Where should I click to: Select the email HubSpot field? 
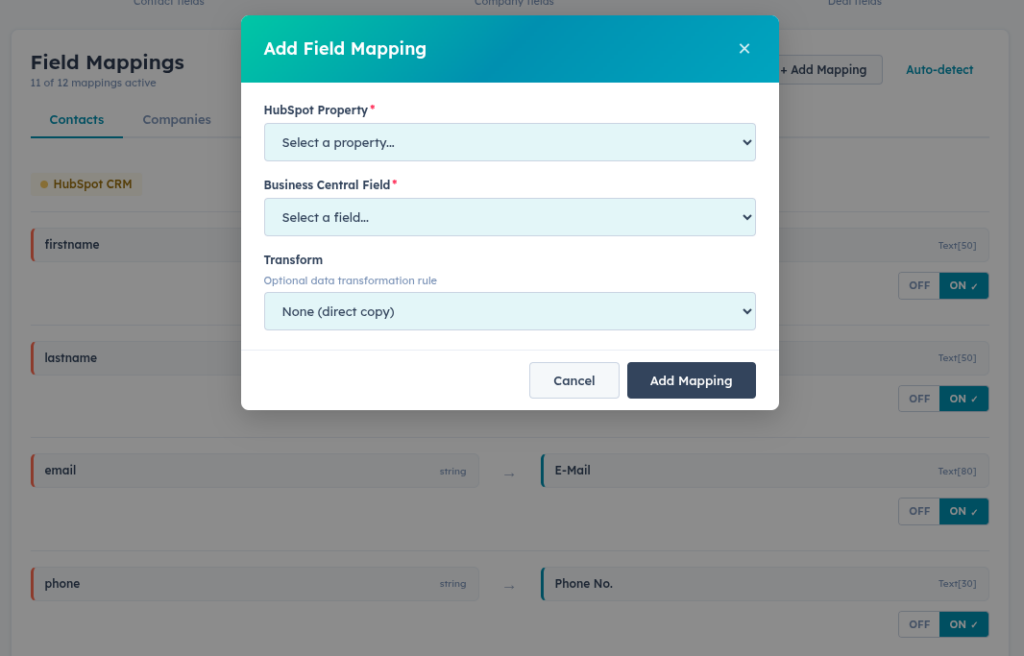pyautogui.click(x=254, y=471)
